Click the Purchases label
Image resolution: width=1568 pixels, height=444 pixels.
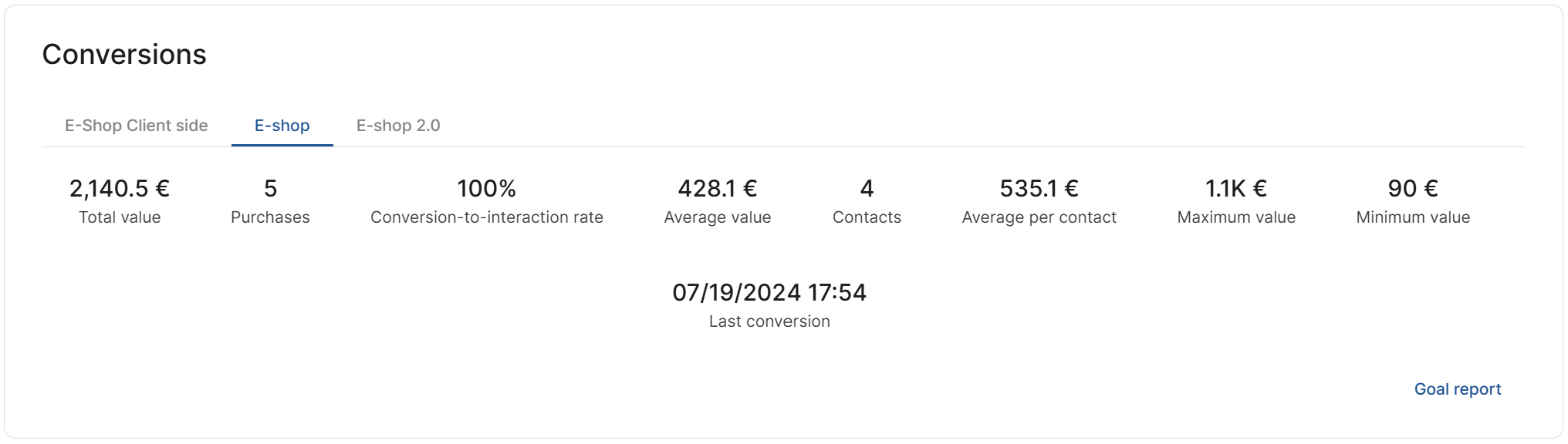(270, 217)
